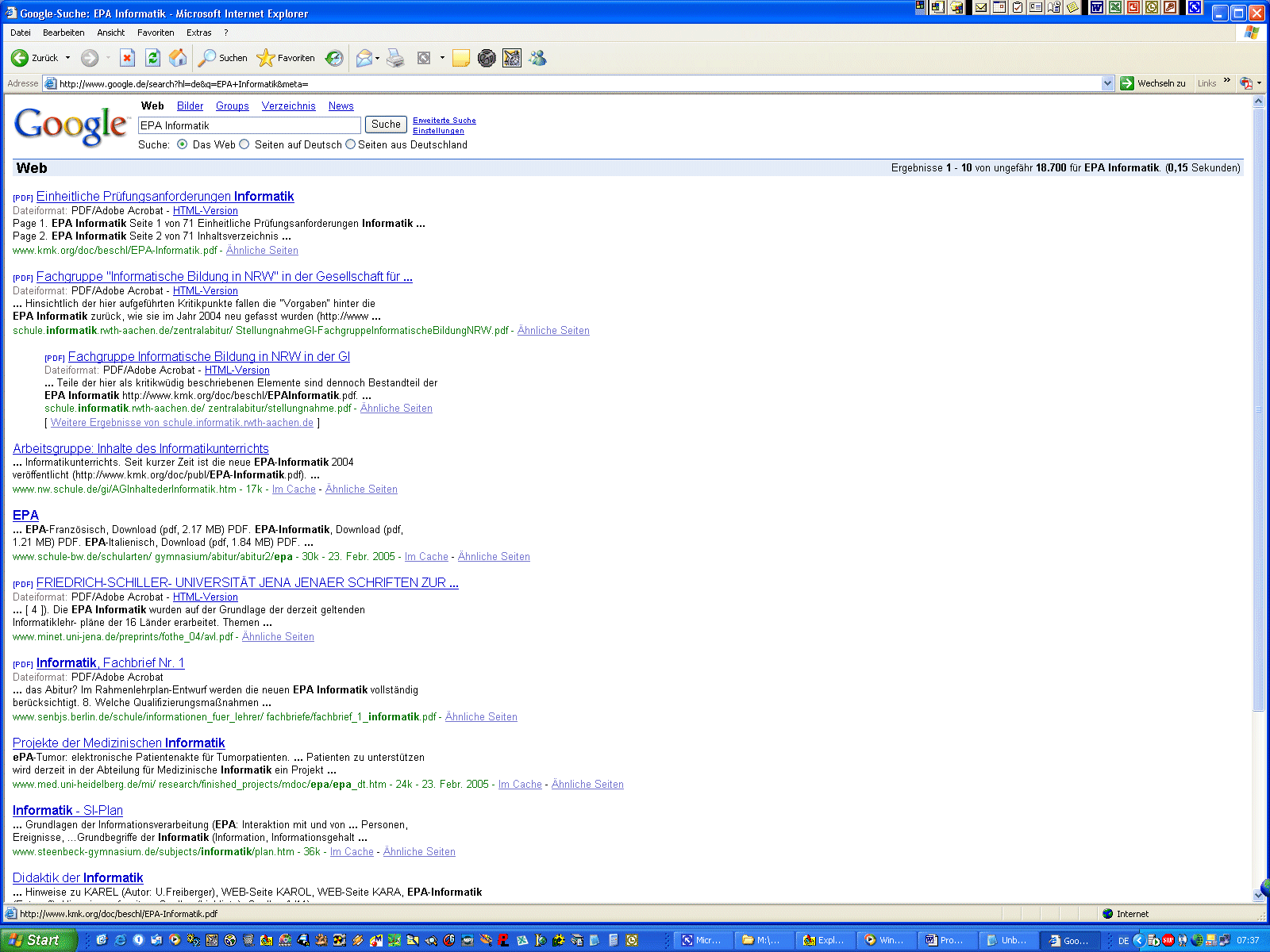Open the Favoriten menu
1270x952 pixels.
[156, 33]
